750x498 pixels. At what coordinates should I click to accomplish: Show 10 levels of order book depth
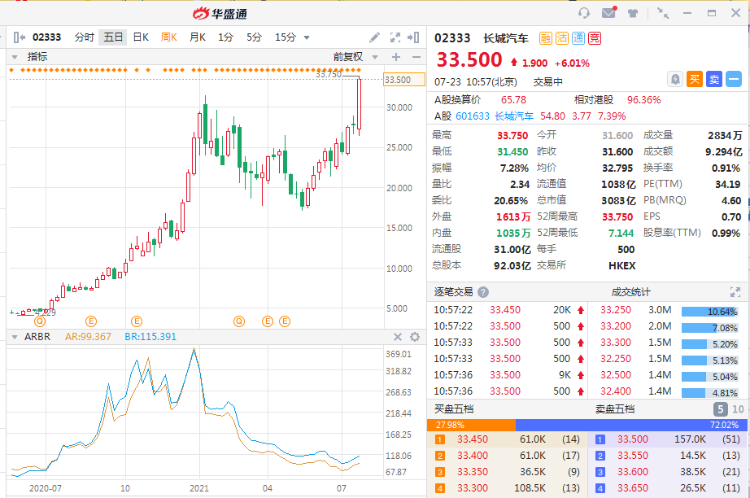click(738, 409)
